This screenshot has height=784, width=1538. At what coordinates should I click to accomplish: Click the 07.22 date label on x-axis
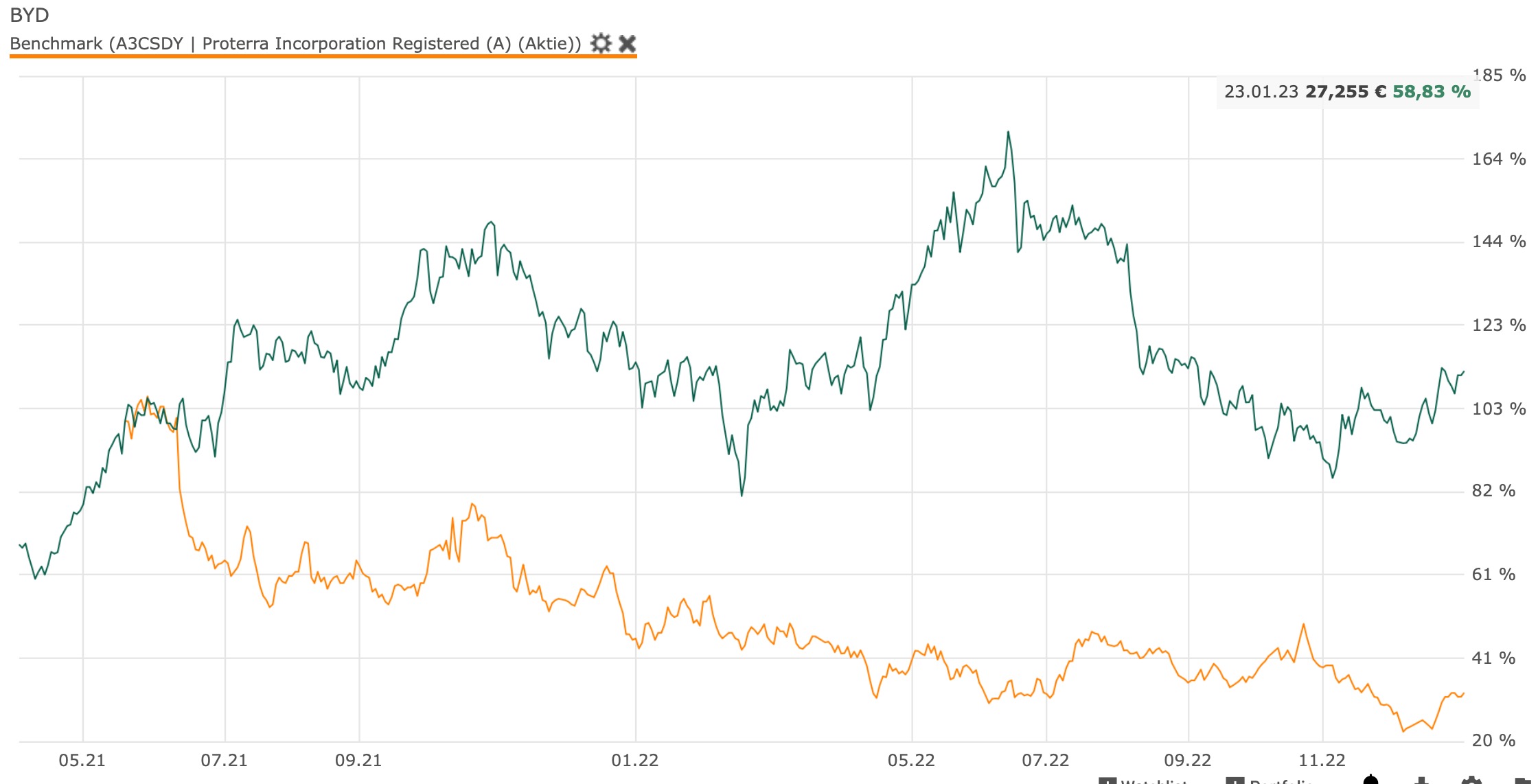click(x=1046, y=760)
